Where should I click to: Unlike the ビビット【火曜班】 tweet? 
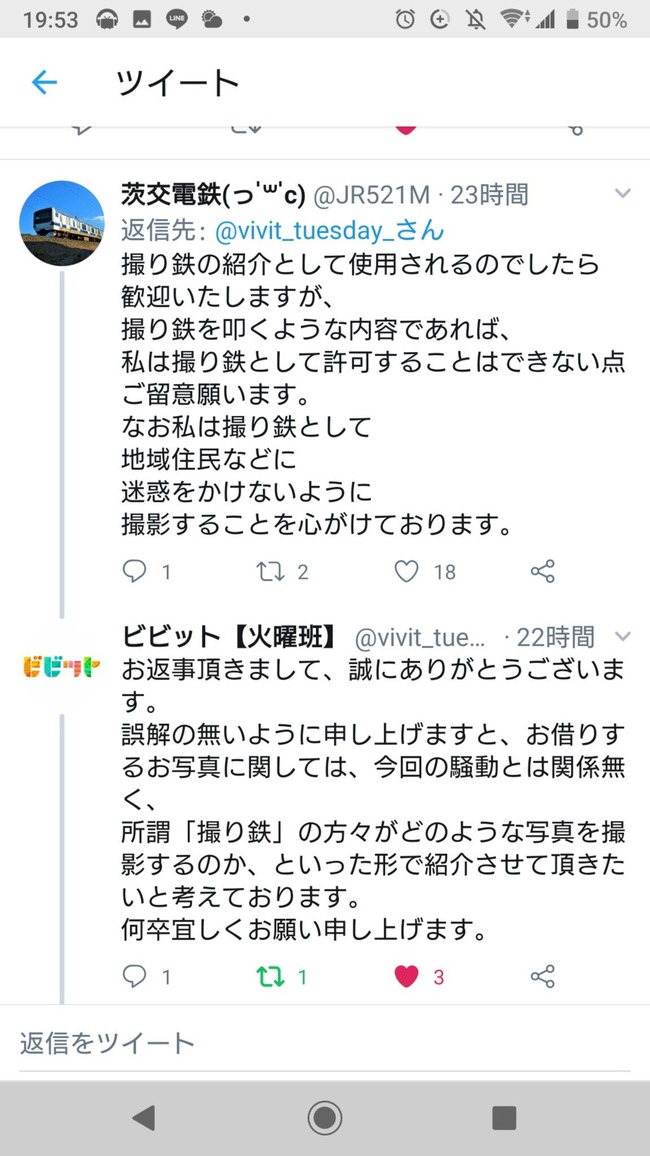406,976
